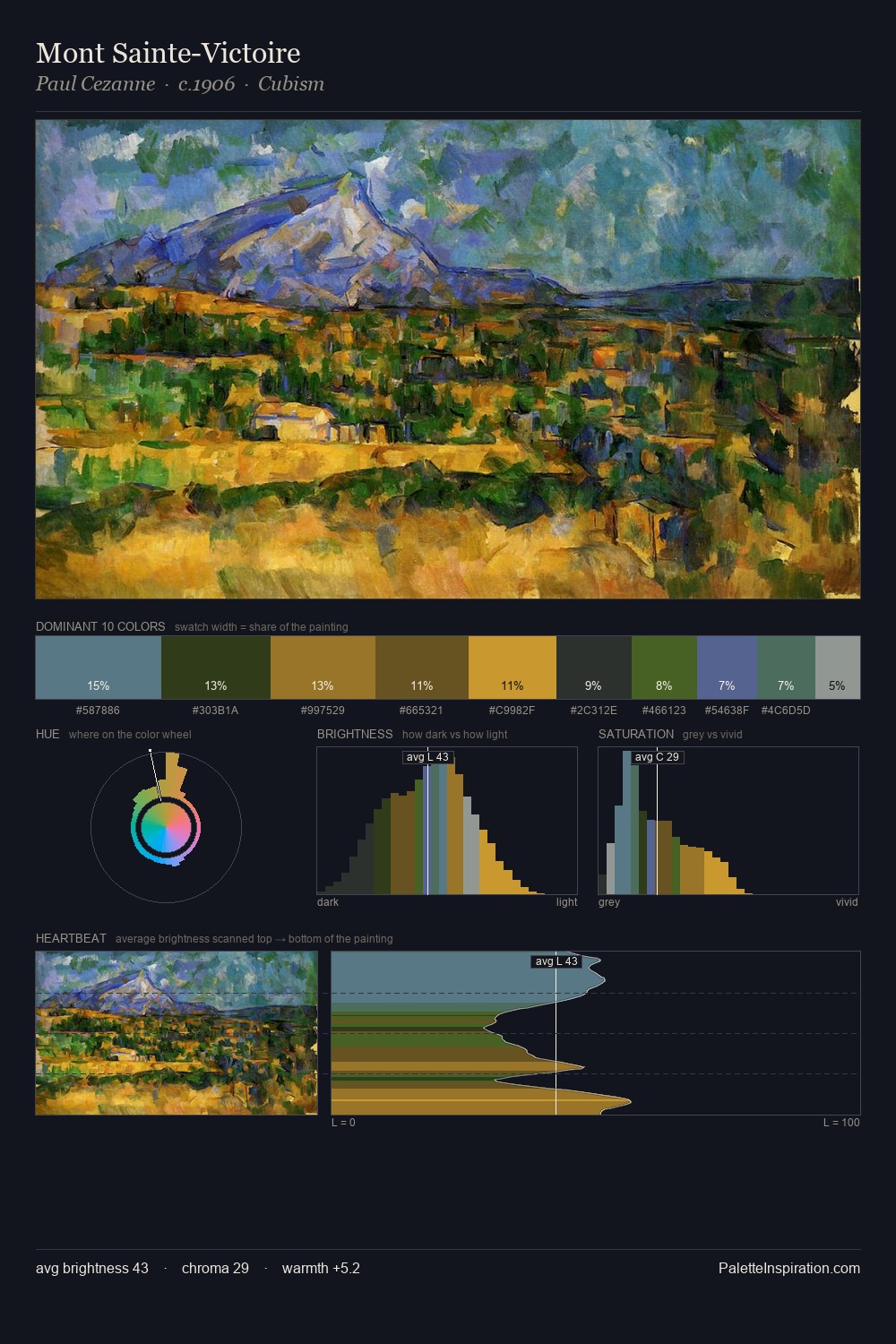
Task: Click the "DOMINANT 10 COLORS" heading
Action: coord(100,626)
